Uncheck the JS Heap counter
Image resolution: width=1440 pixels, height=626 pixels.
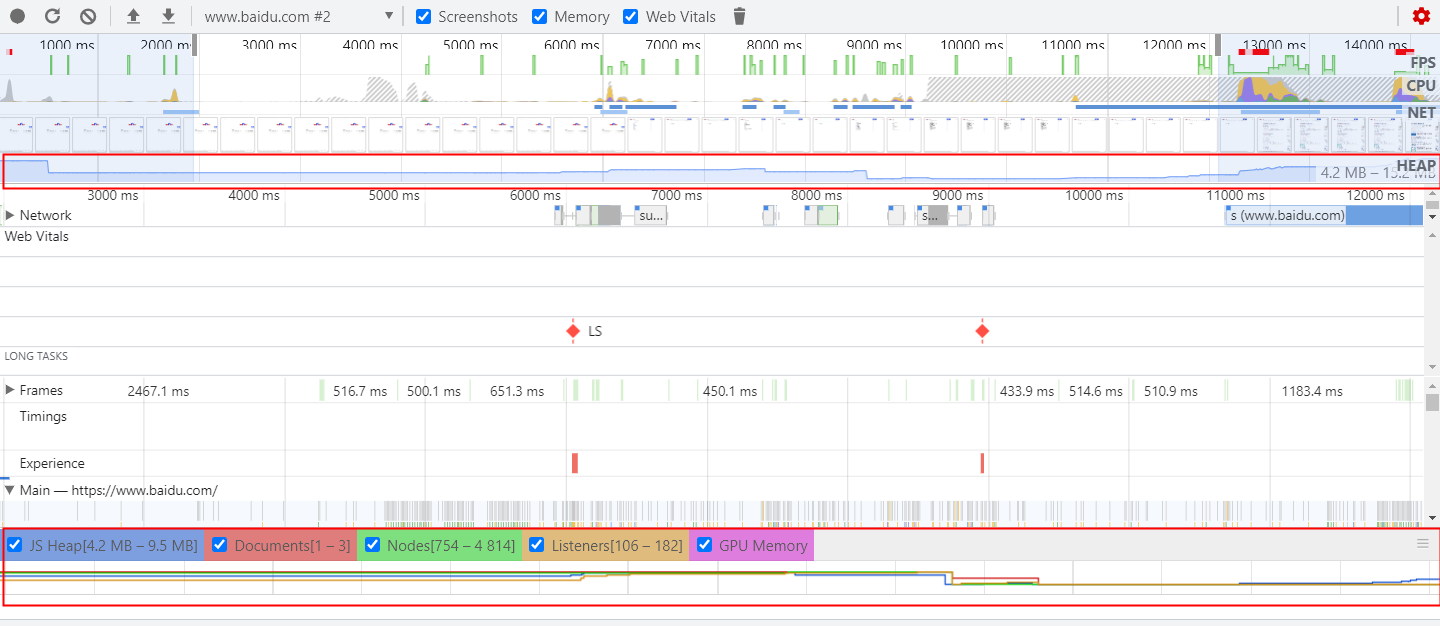(x=14, y=545)
